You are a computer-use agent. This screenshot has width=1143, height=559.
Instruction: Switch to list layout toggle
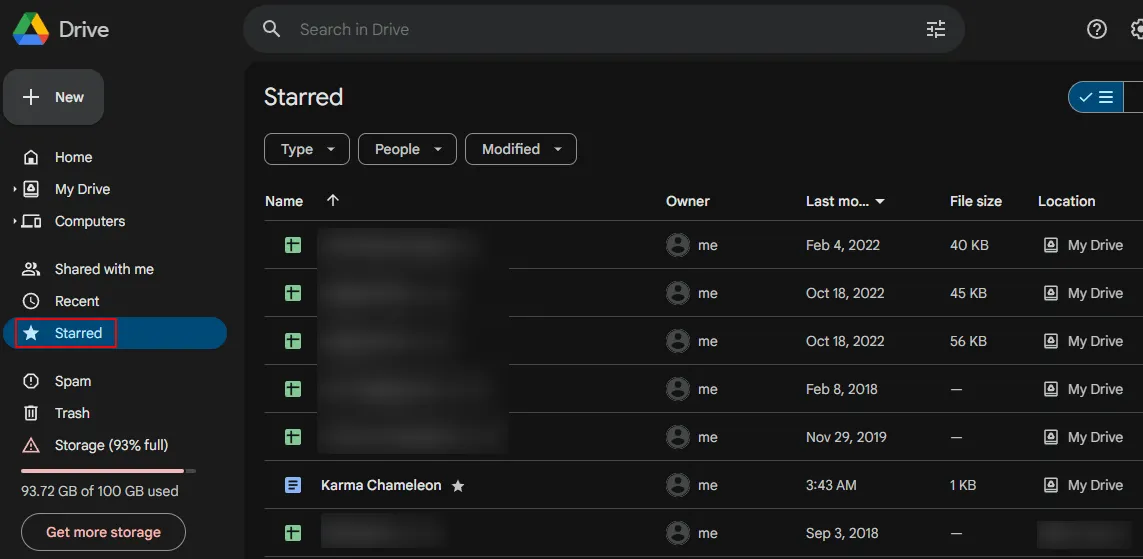(x=1096, y=97)
